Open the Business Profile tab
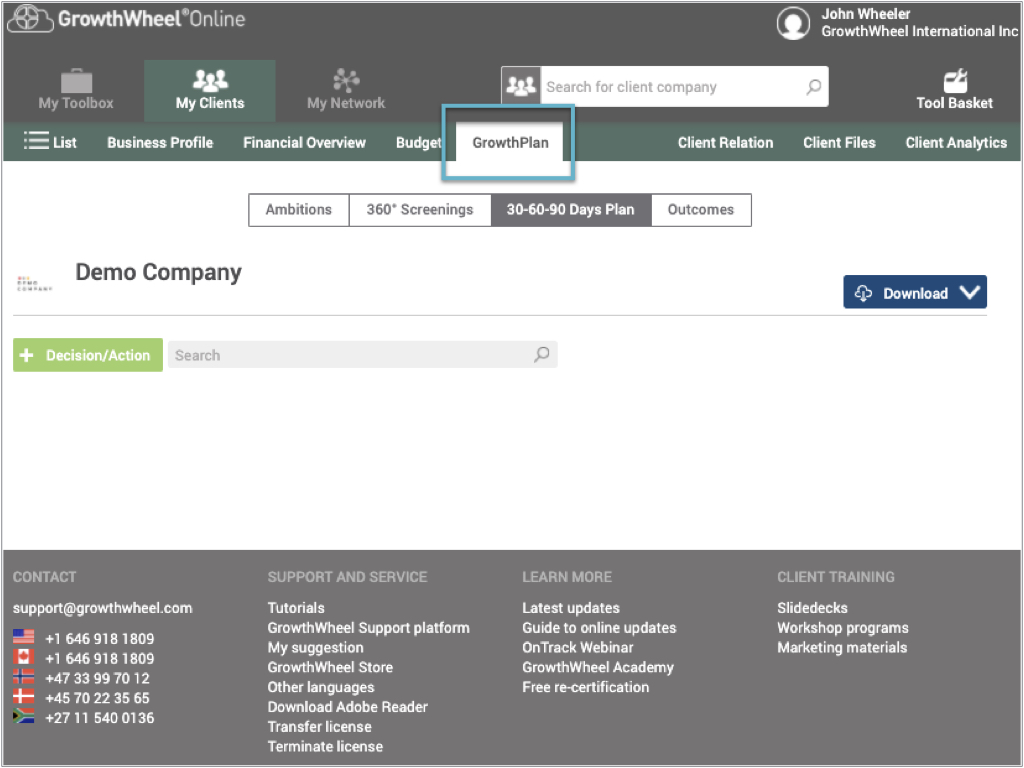Image resolution: width=1024 pixels, height=768 pixels. click(x=160, y=142)
